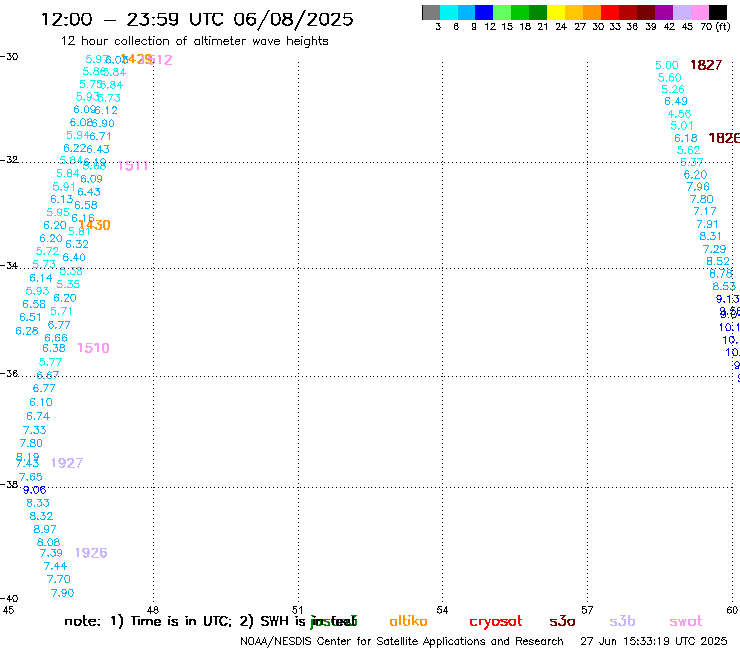Select the wave height value '7.44'
The width and height of the screenshot is (740, 650).
point(55,566)
